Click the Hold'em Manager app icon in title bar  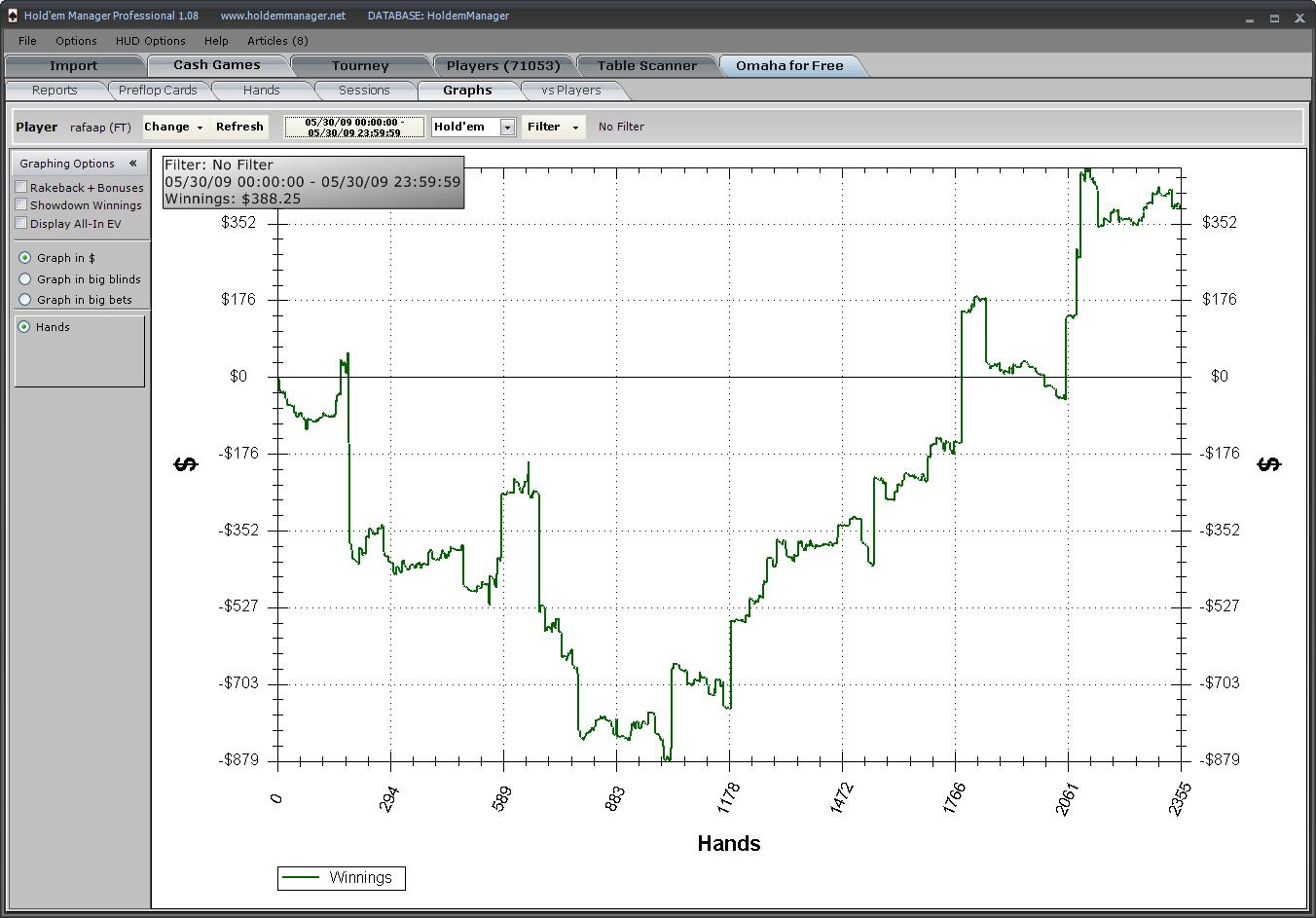coord(12,16)
